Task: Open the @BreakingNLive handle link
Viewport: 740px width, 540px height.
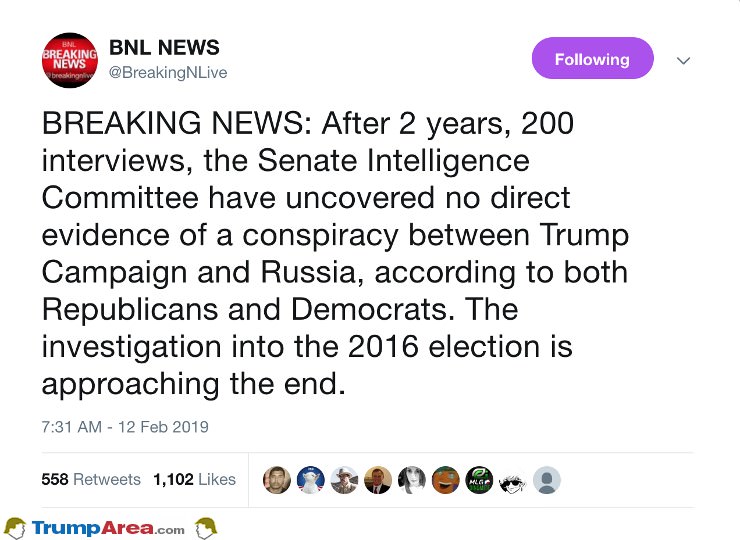Action: 168,73
